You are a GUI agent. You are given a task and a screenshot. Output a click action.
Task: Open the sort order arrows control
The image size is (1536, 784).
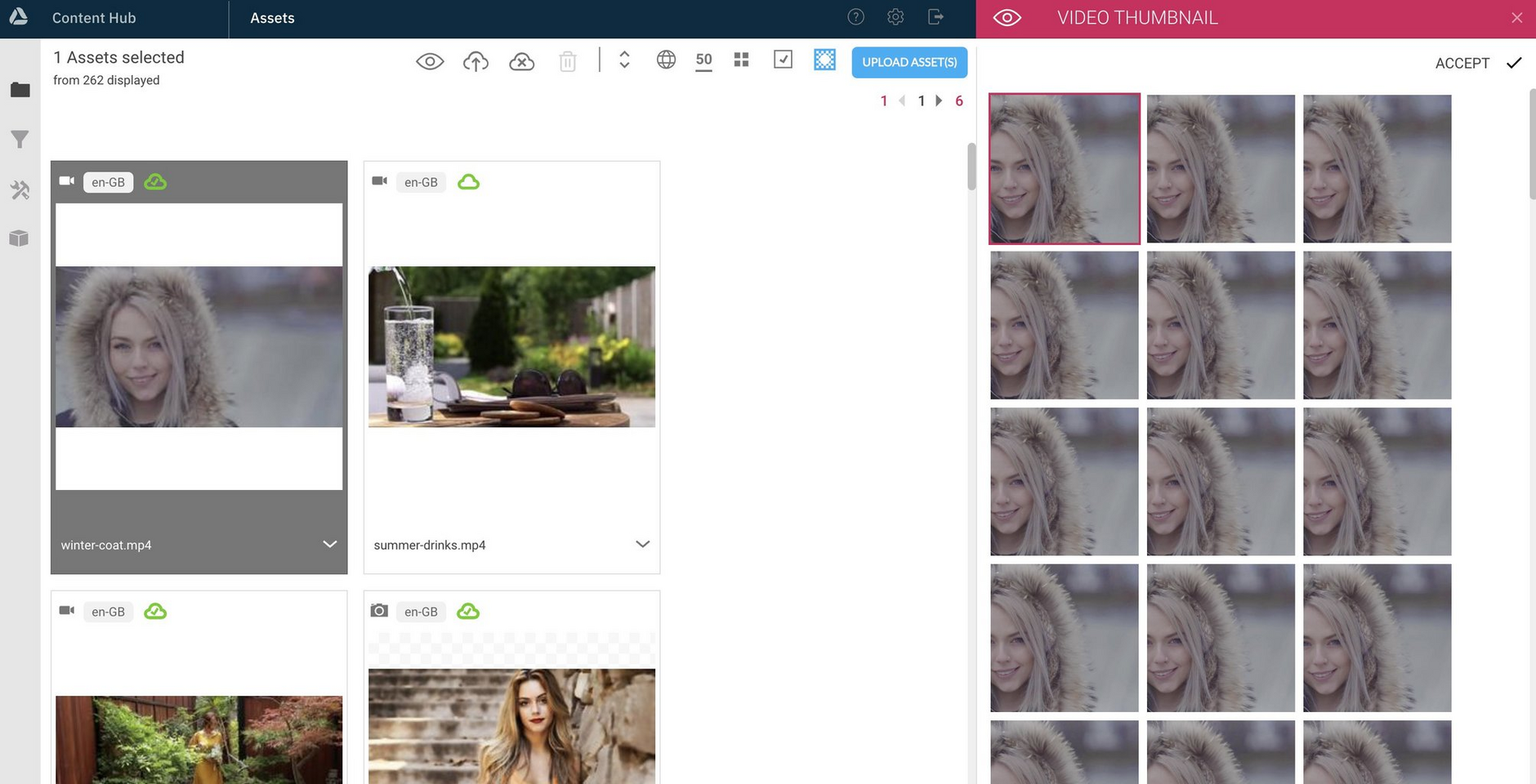624,60
